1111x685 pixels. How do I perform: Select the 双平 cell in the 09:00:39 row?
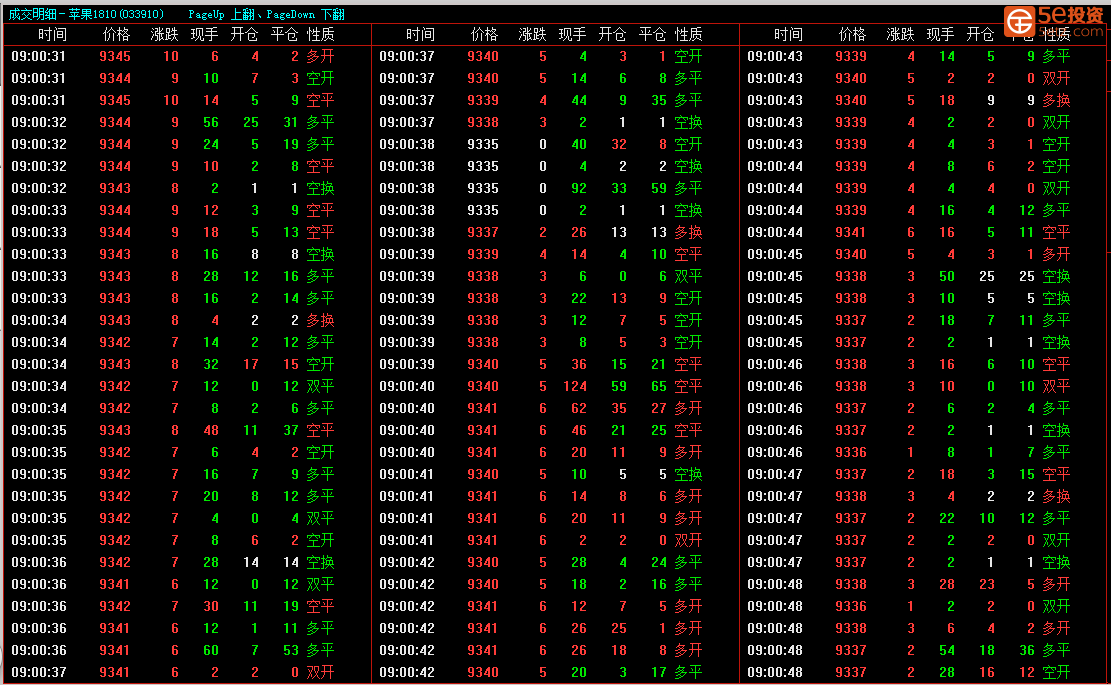tap(688, 276)
